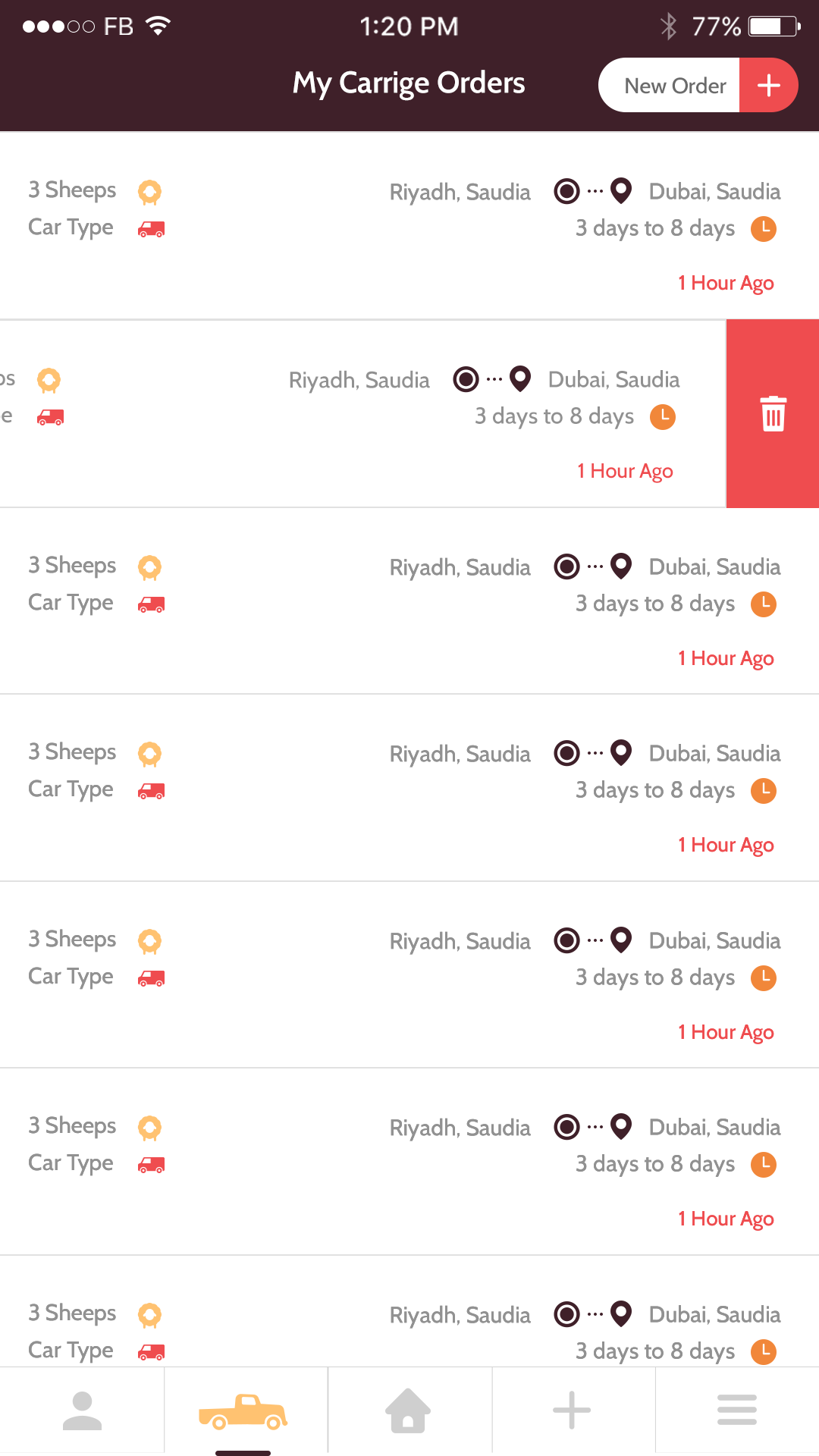
Task: Tap the red plus icon beside New Order
Action: coord(768,85)
